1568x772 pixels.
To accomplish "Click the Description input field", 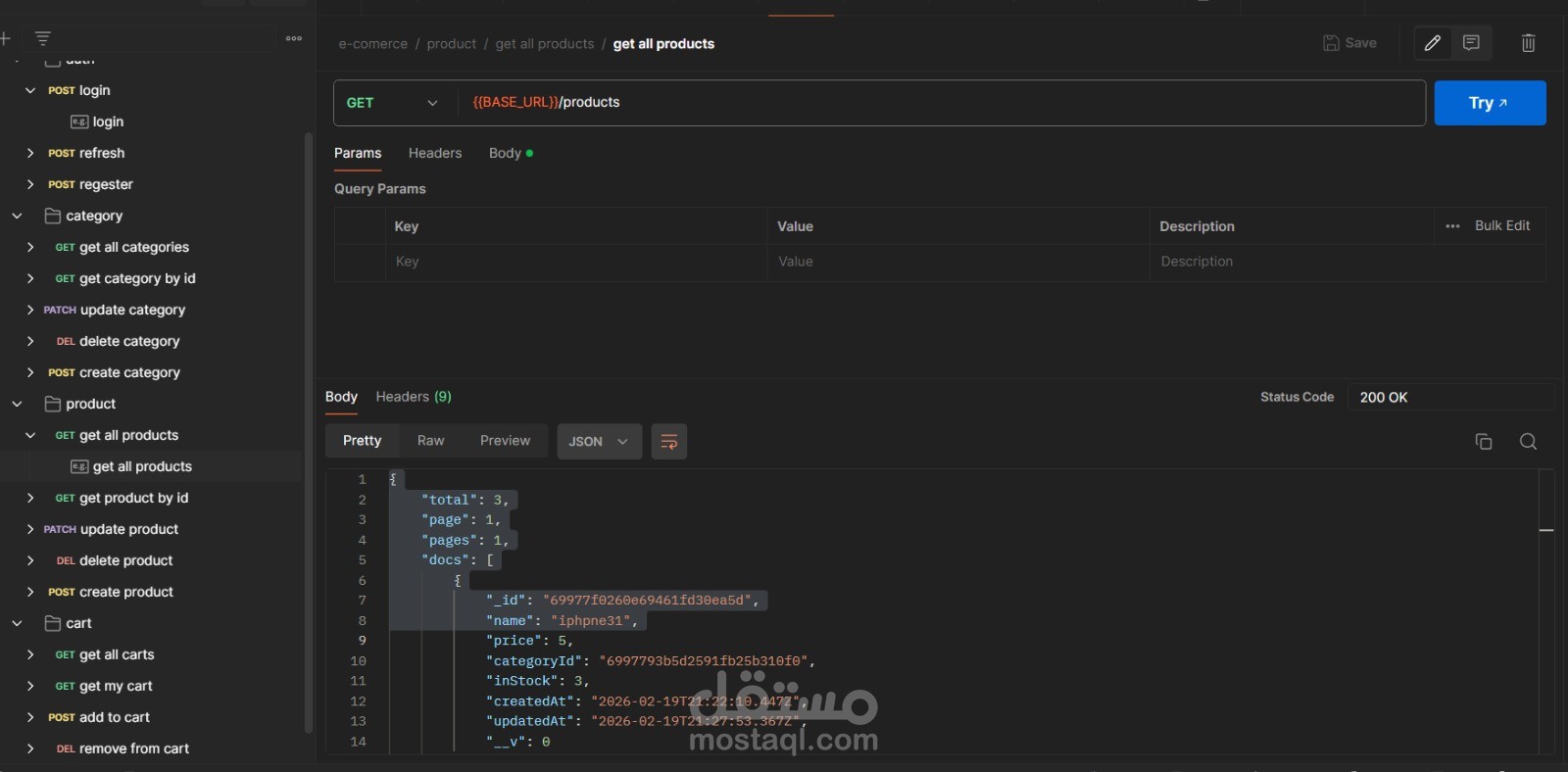I will click(1347, 262).
